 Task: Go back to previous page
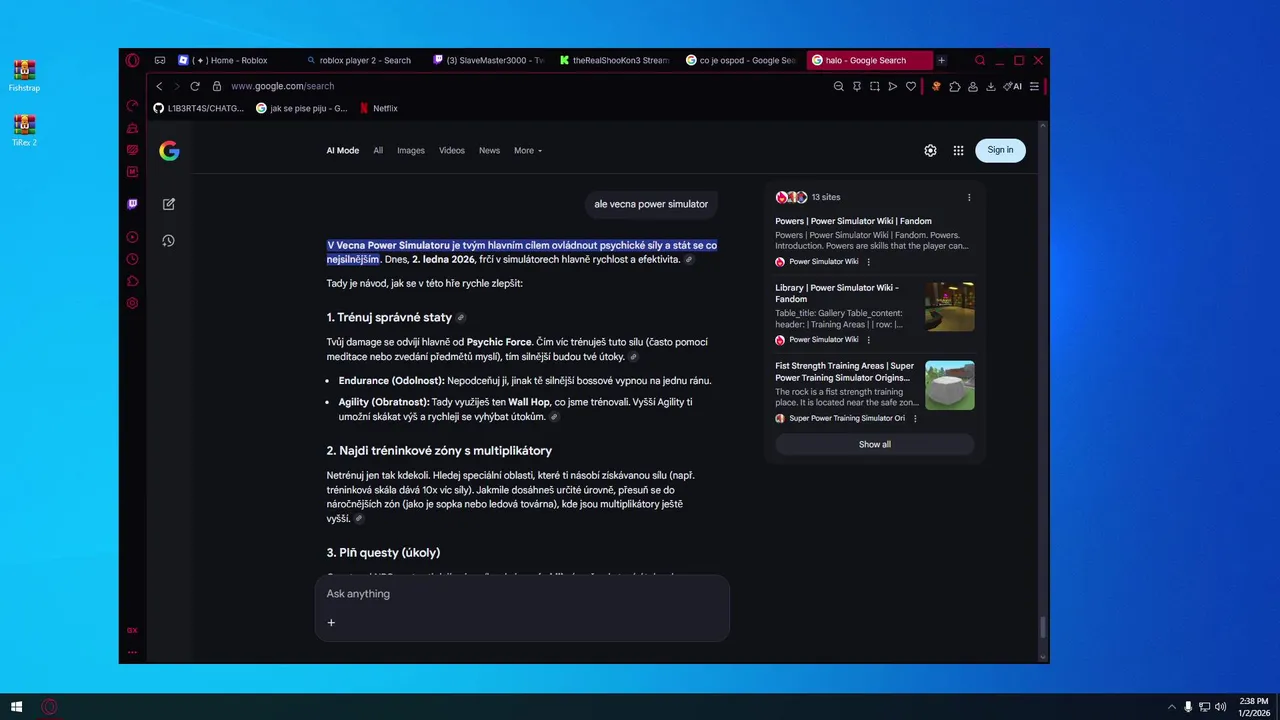pyautogui.click(x=159, y=86)
